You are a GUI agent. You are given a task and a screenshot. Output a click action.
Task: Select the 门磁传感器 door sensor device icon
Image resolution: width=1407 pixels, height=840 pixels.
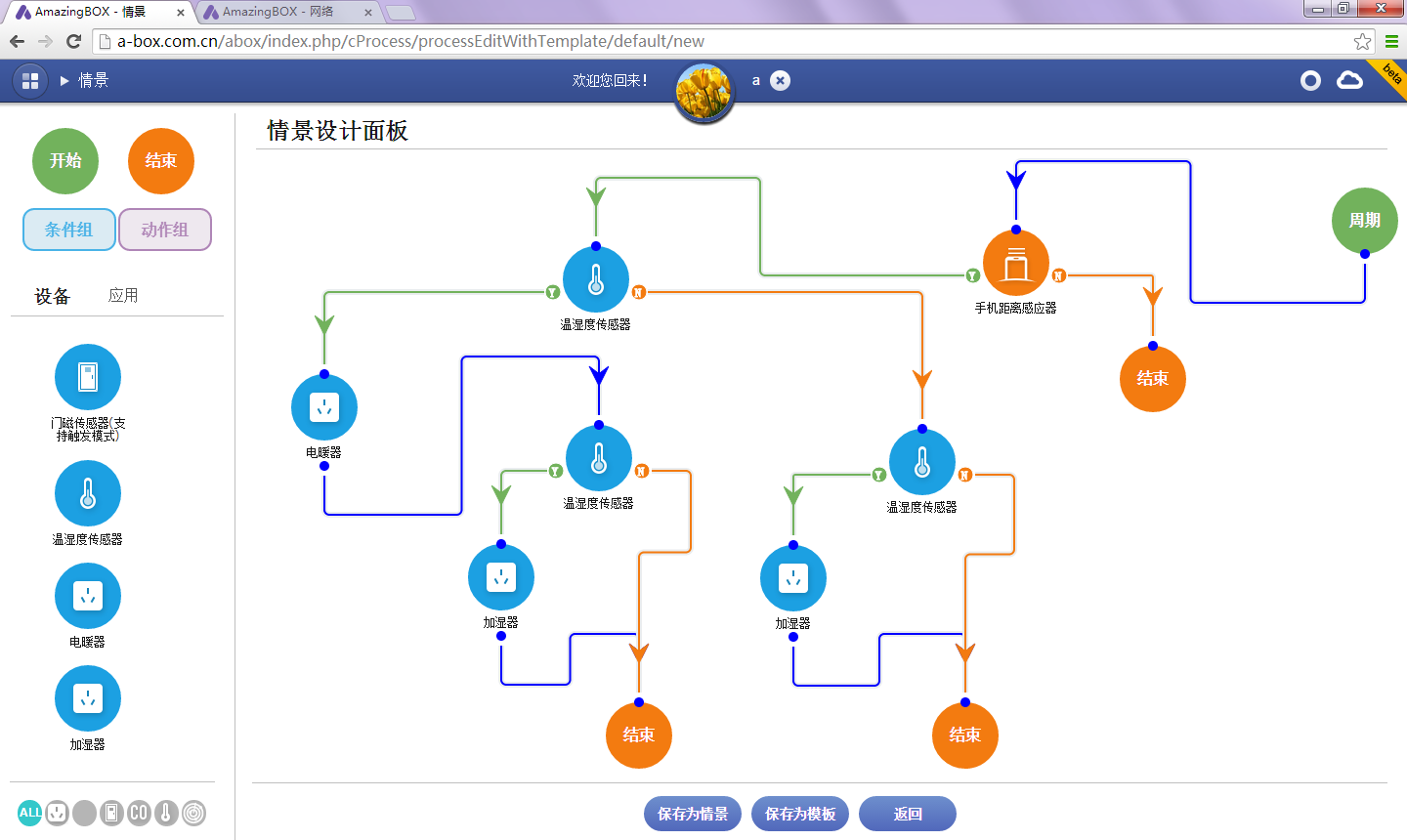coord(88,377)
